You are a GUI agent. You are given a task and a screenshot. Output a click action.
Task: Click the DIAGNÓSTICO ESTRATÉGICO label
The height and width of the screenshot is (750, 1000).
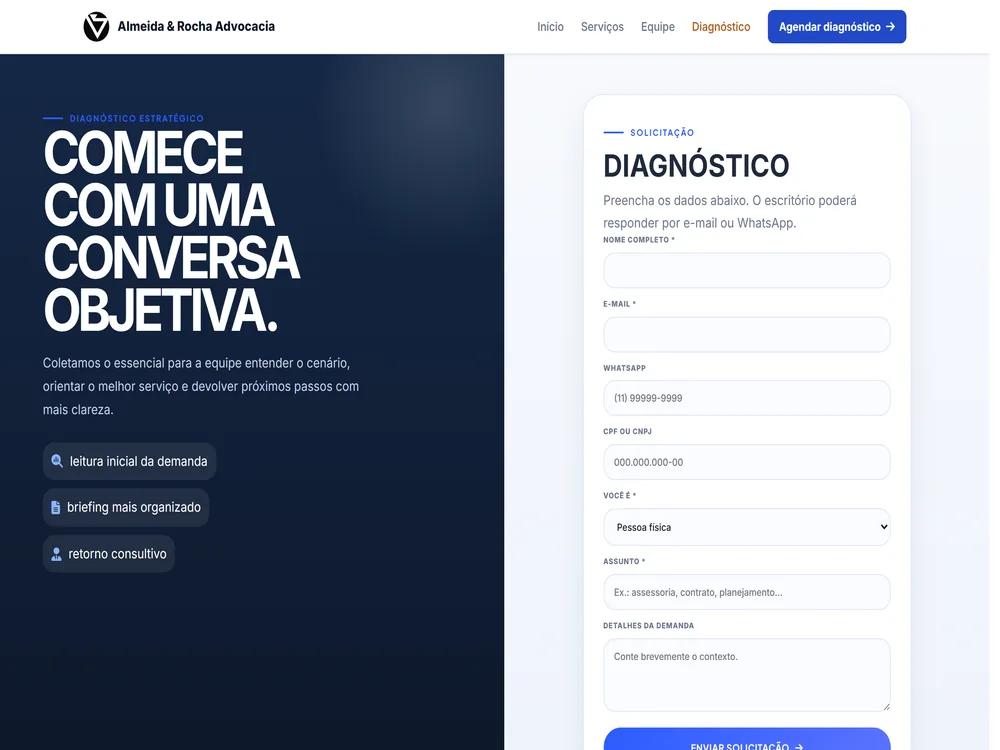[136, 119]
